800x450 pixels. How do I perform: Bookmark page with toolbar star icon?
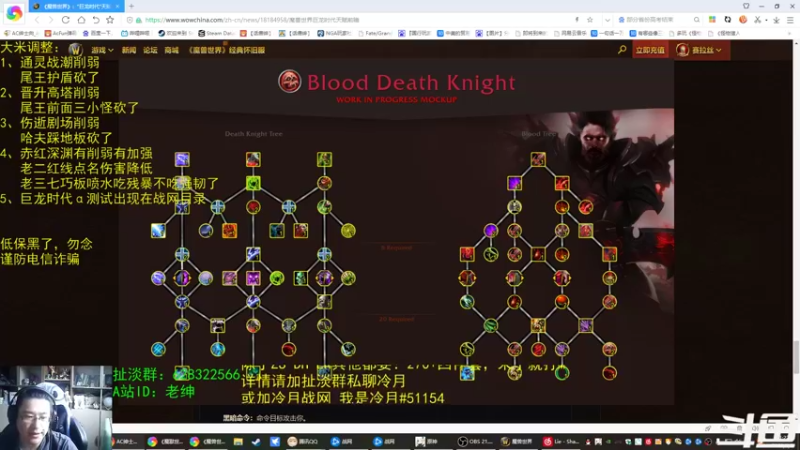pos(110,20)
